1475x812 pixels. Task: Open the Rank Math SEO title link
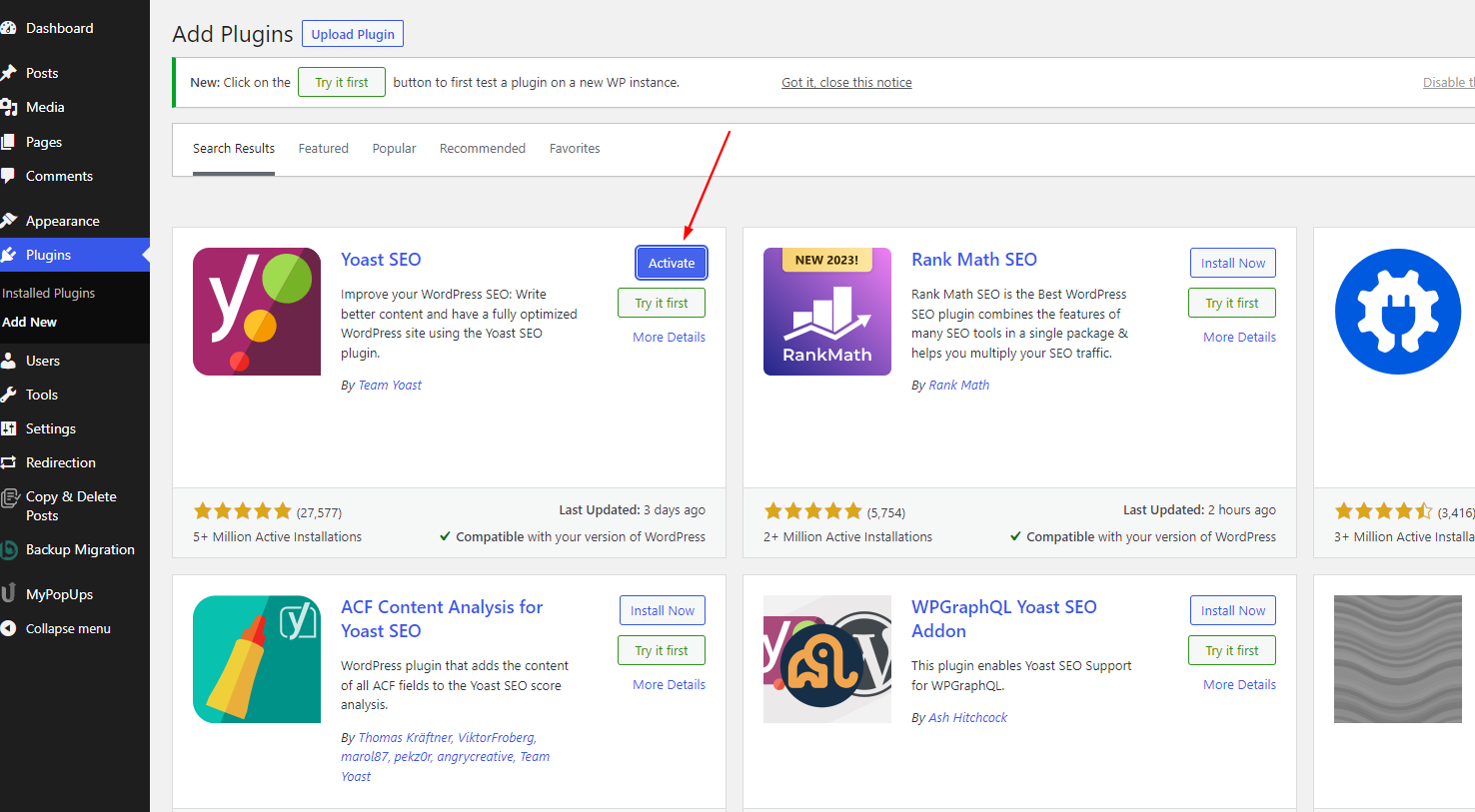pyautogui.click(x=974, y=259)
